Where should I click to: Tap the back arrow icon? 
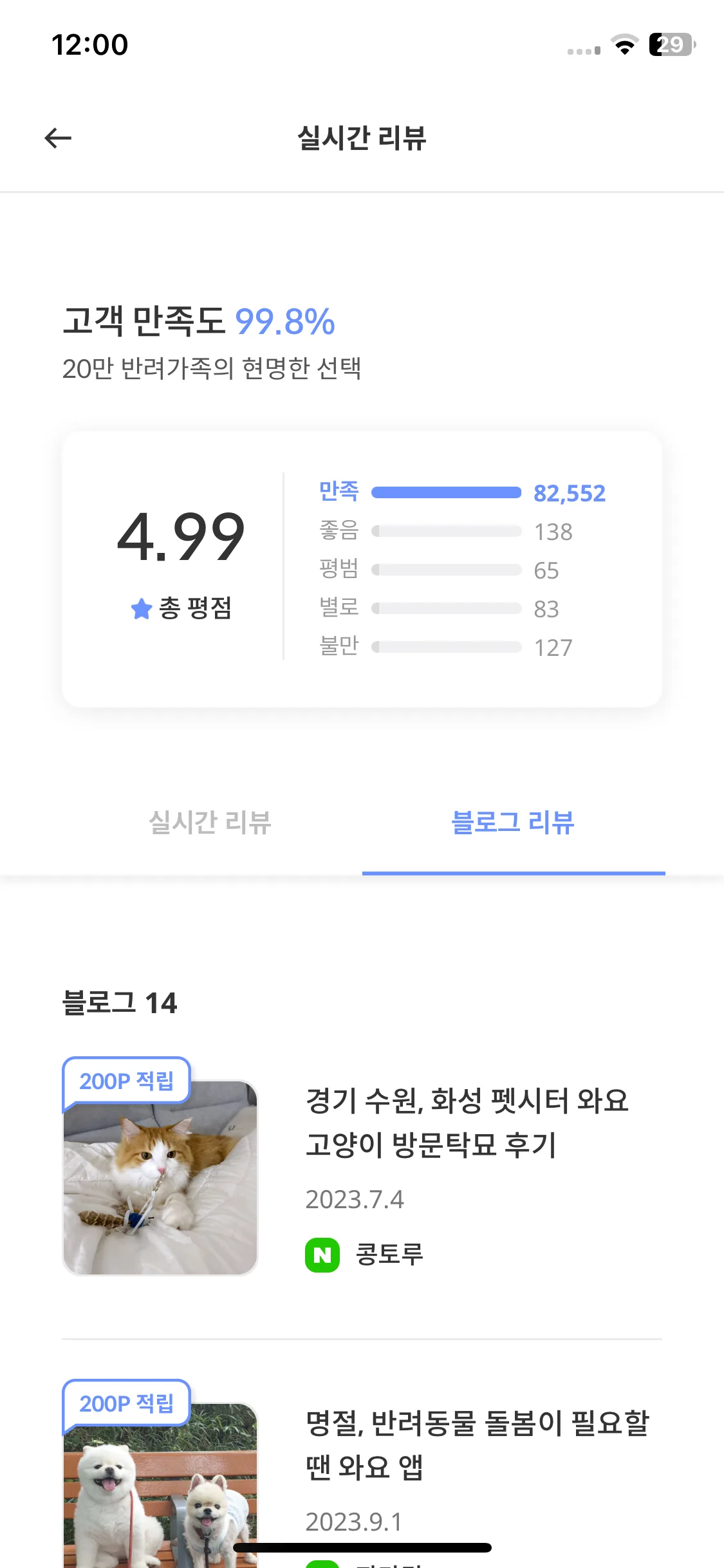point(58,138)
